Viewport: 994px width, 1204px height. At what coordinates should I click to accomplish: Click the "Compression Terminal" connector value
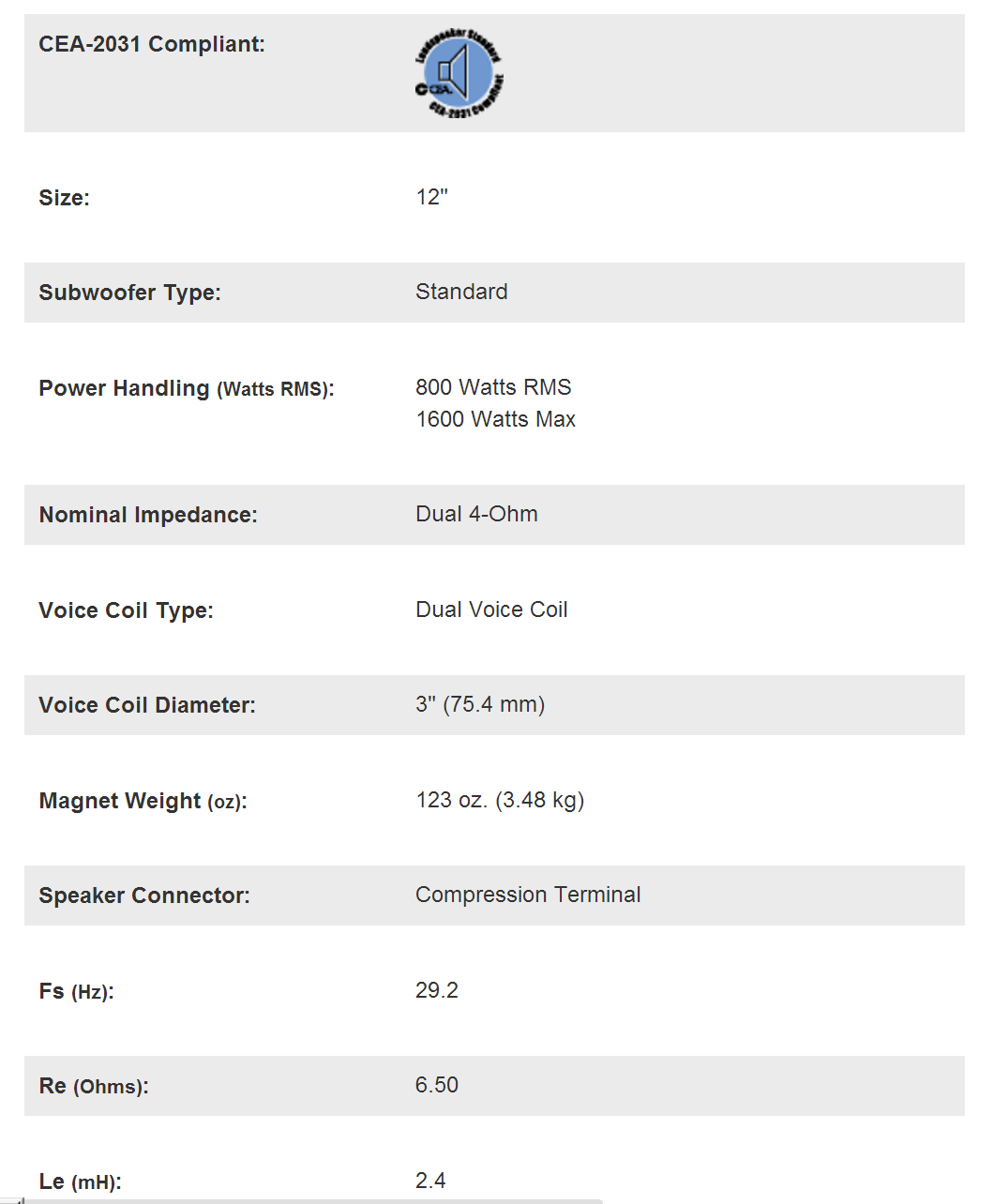click(528, 895)
